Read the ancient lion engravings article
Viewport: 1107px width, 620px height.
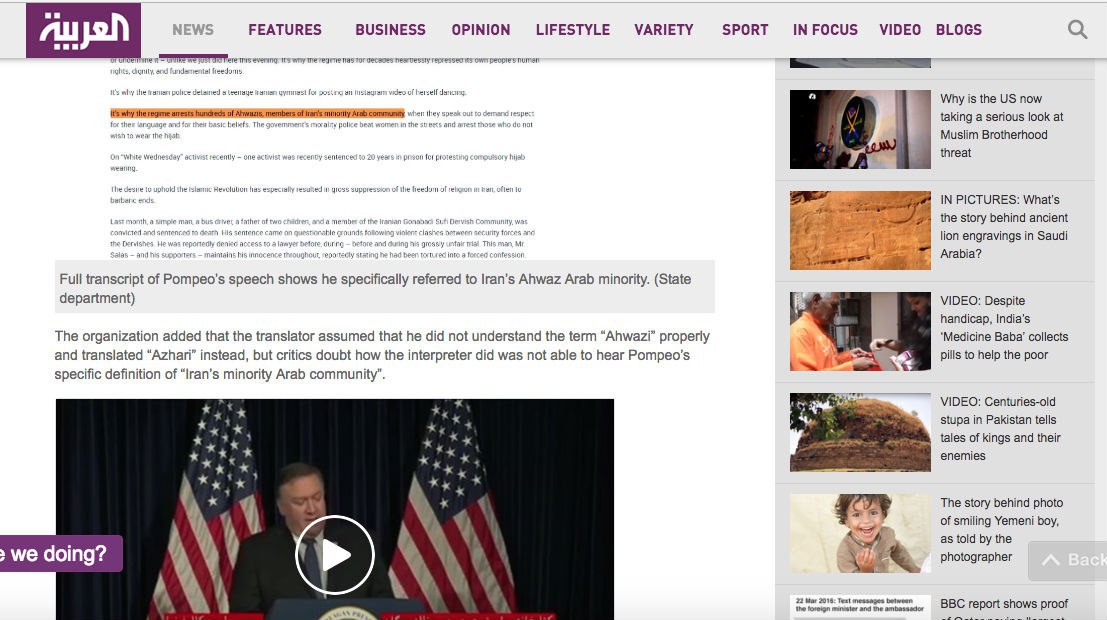pyautogui.click(x=1004, y=226)
